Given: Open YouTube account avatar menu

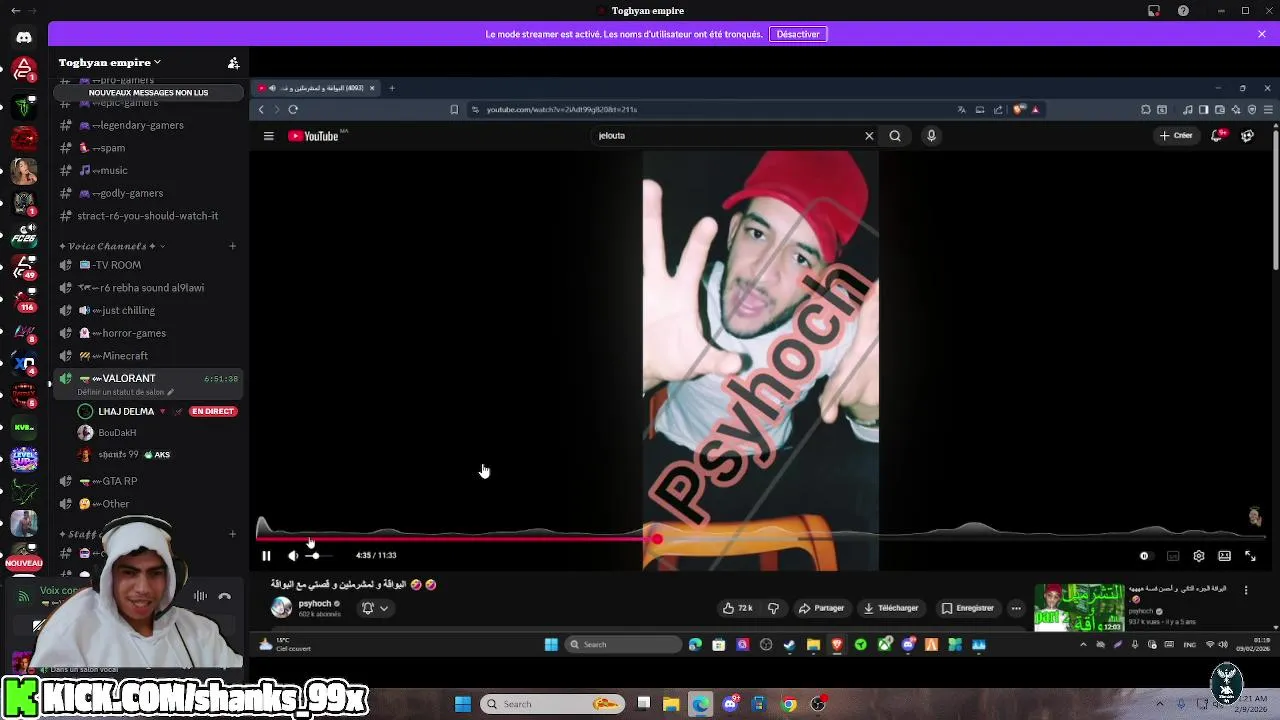Looking at the screenshot, I should tap(1247, 136).
